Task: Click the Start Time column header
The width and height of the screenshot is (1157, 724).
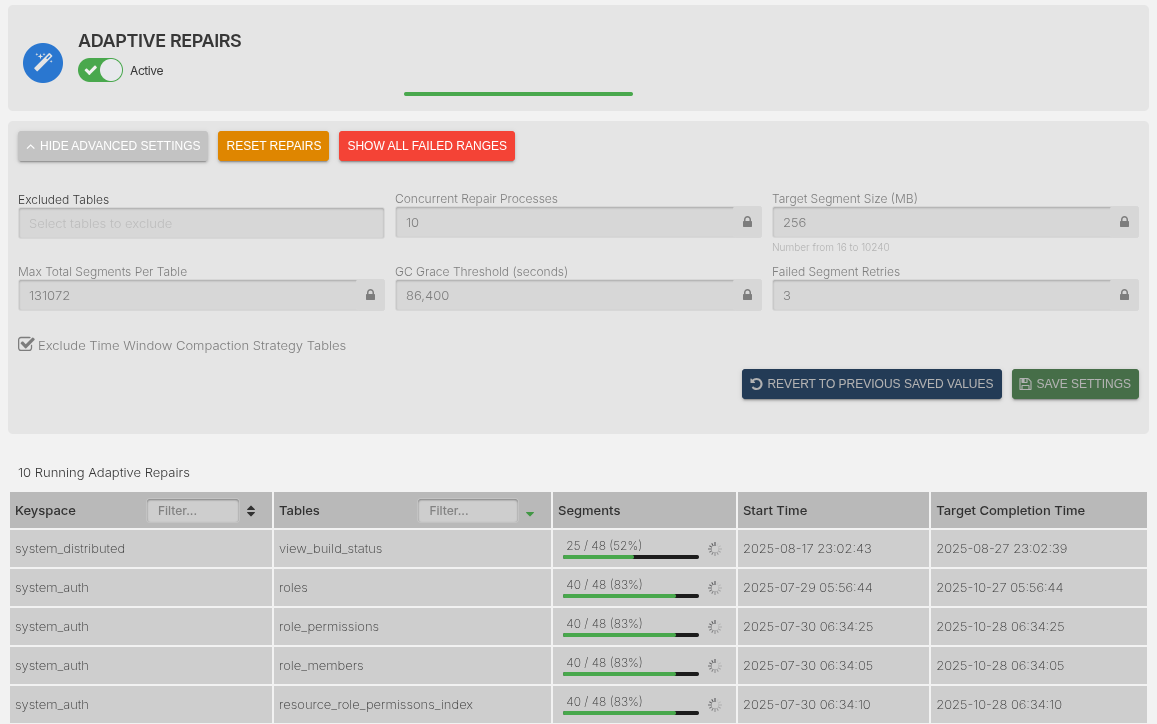Action: click(x=775, y=511)
